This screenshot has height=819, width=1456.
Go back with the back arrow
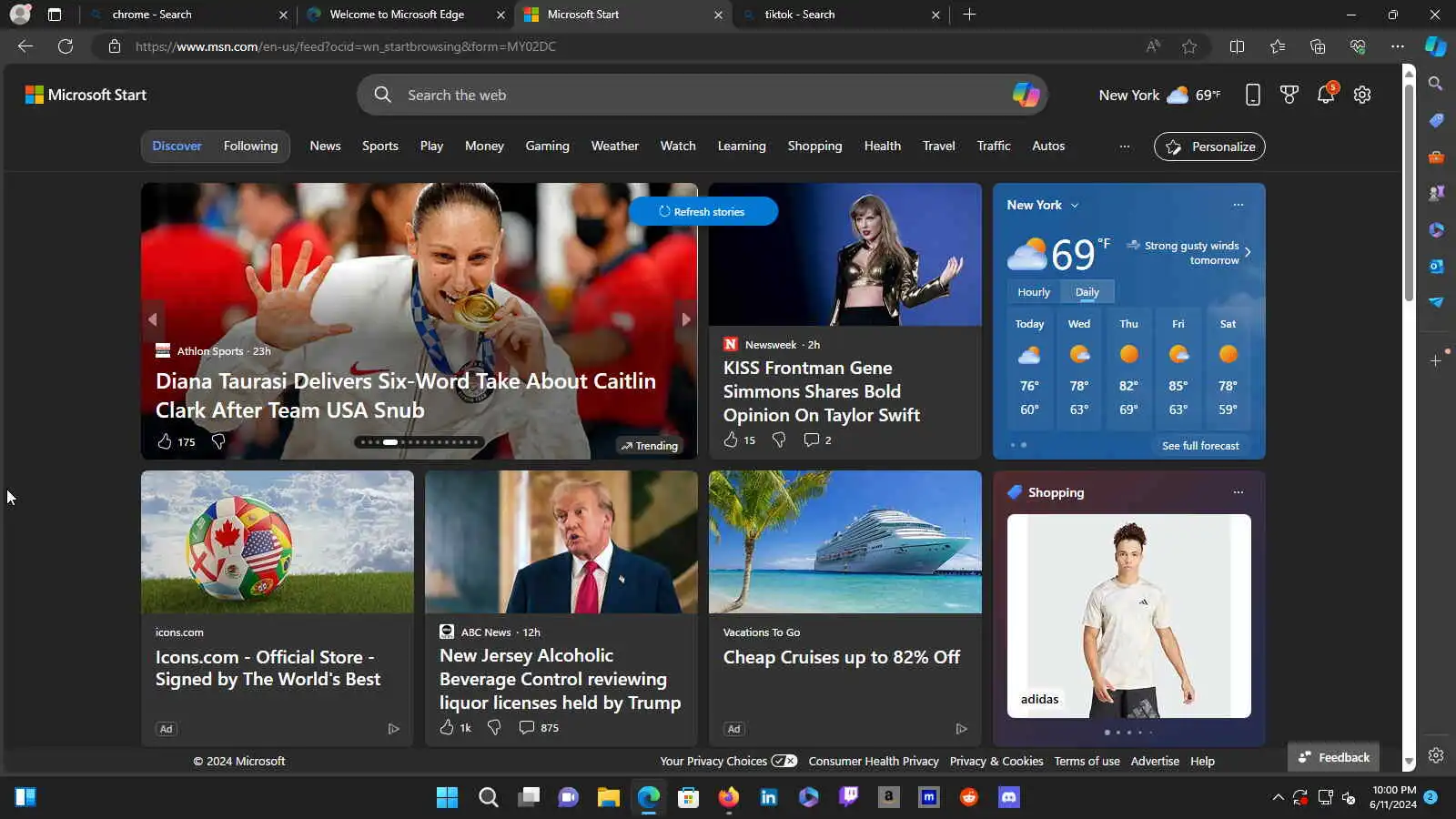(x=25, y=46)
